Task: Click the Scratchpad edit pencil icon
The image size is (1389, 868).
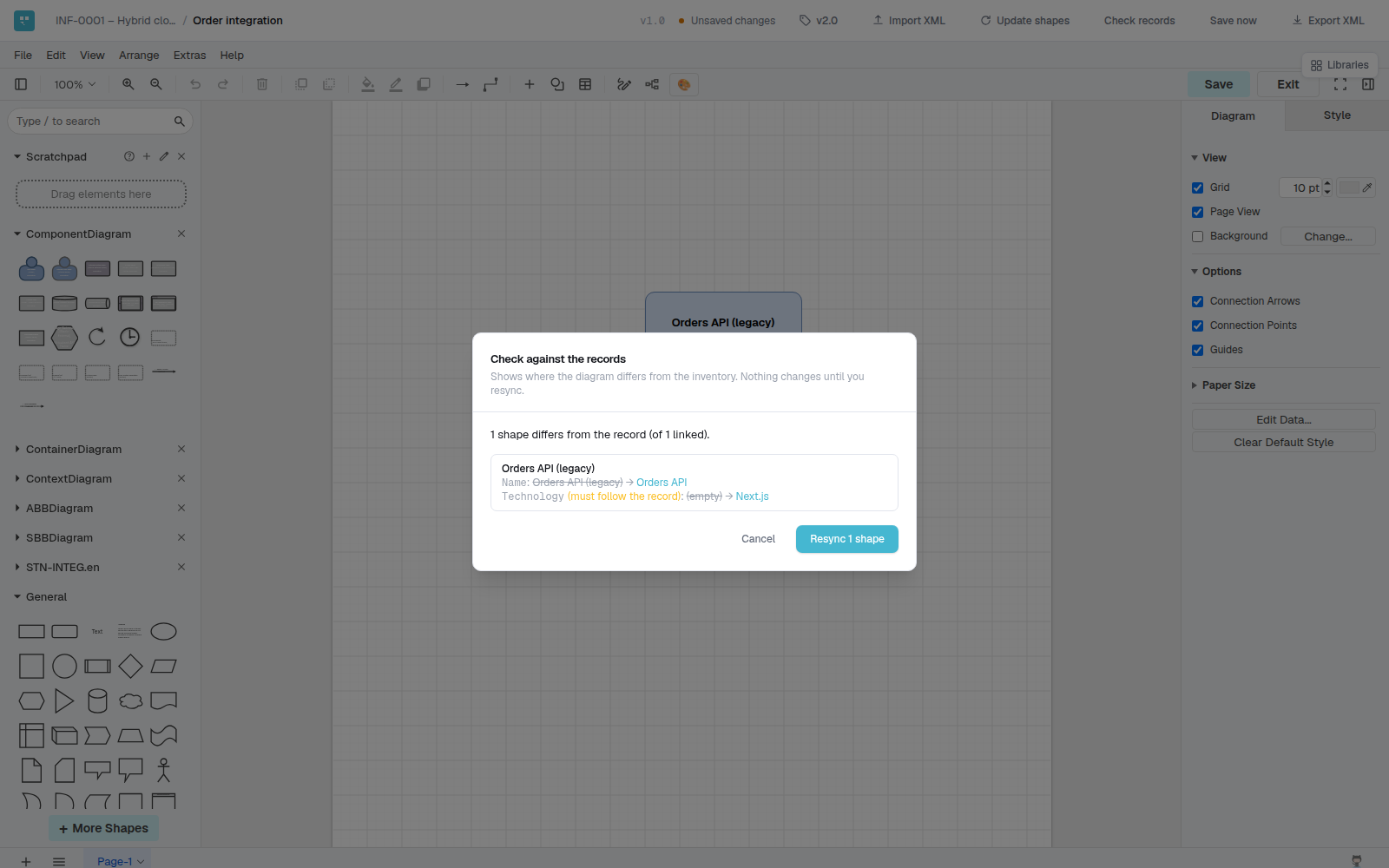Action: 164,156
